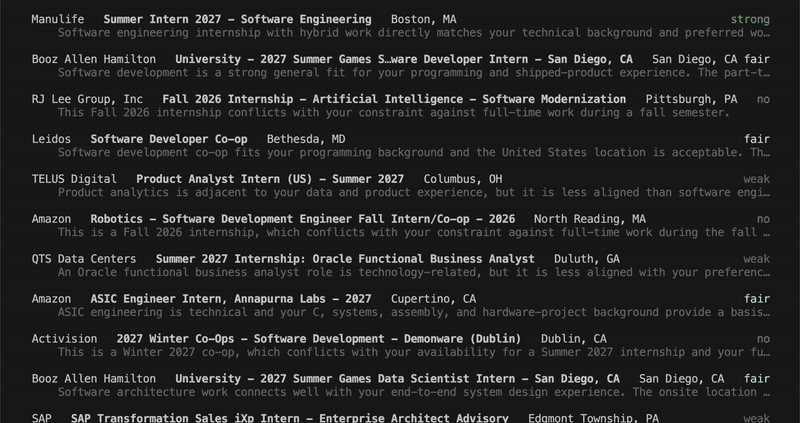Select description starting 'Software development is a strong general fit'
800x423 pixels.
pyautogui.click(x=414, y=72)
